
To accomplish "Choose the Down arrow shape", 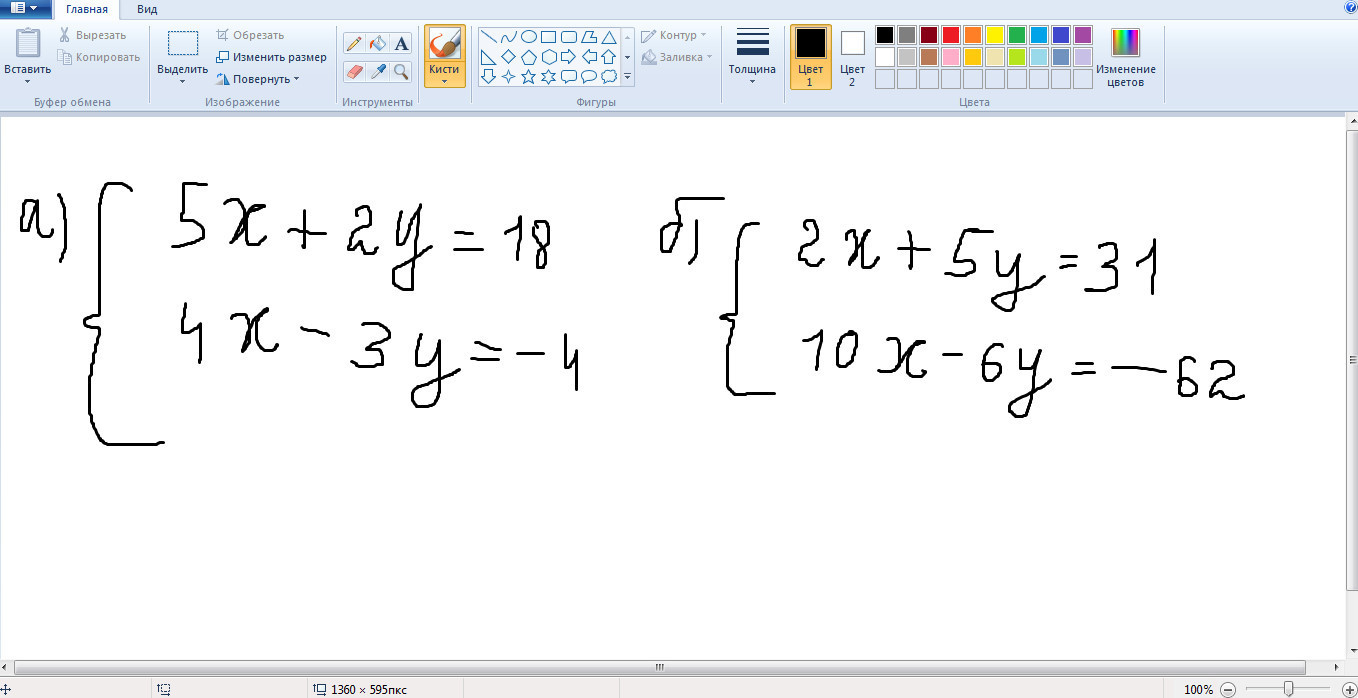I will click(489, 76).
